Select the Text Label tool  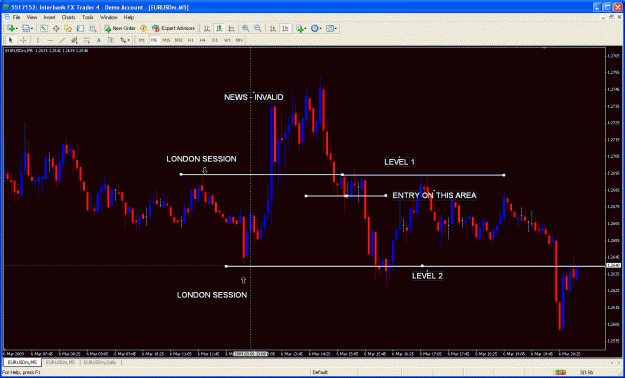coord(111,40)
